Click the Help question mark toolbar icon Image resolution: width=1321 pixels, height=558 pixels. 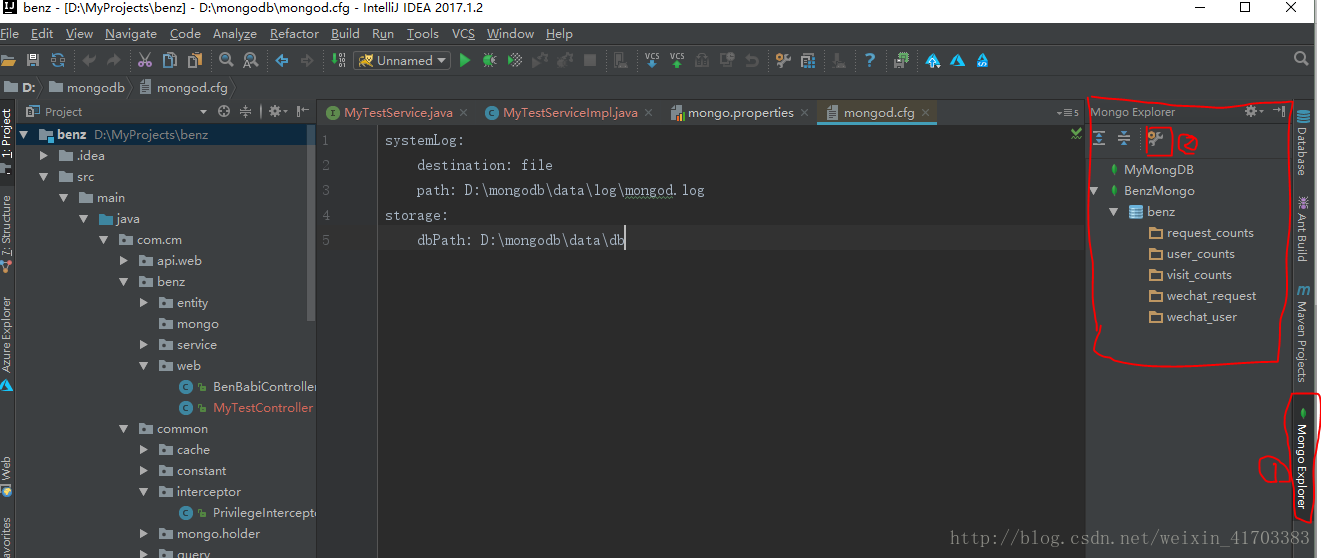coord(870,61)
